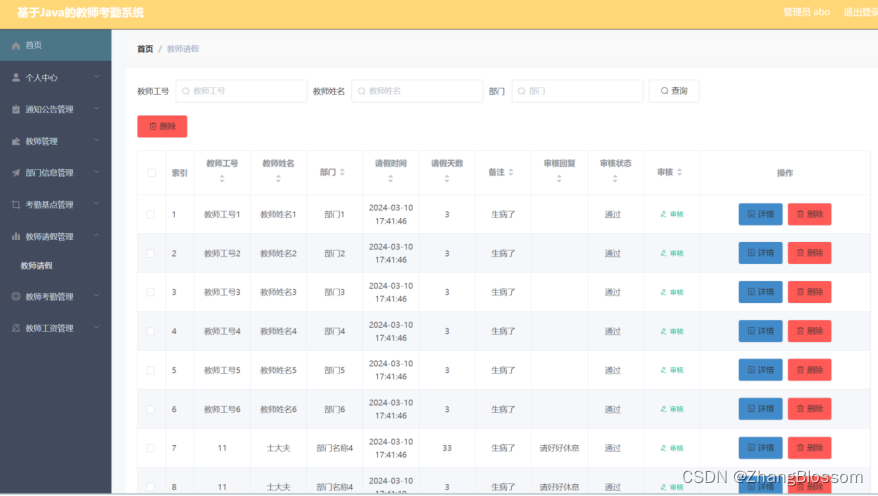This screenshot has height=496, width=878.
Task: Open the 个人中心 sidebar menu
Action: (55, 77)
